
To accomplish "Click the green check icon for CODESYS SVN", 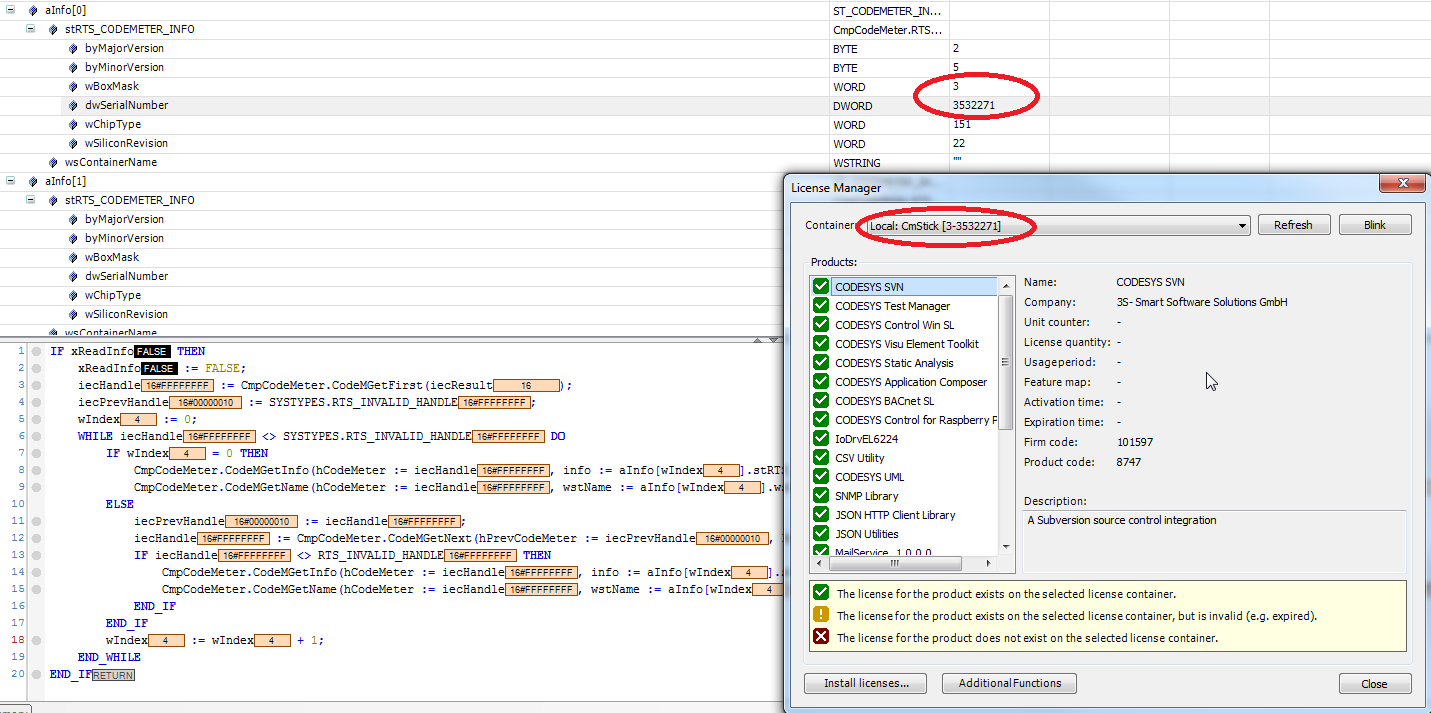I will [x=821, y=287].
